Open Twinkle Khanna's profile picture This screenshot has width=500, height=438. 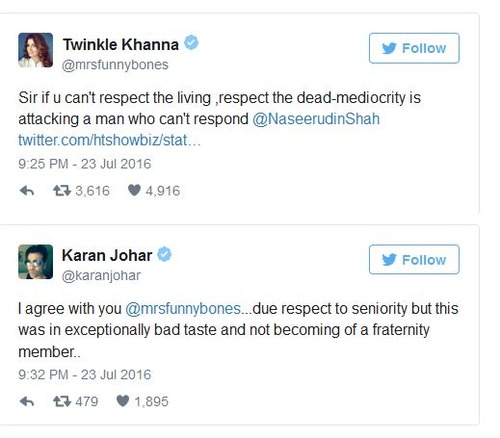(35, 50)
